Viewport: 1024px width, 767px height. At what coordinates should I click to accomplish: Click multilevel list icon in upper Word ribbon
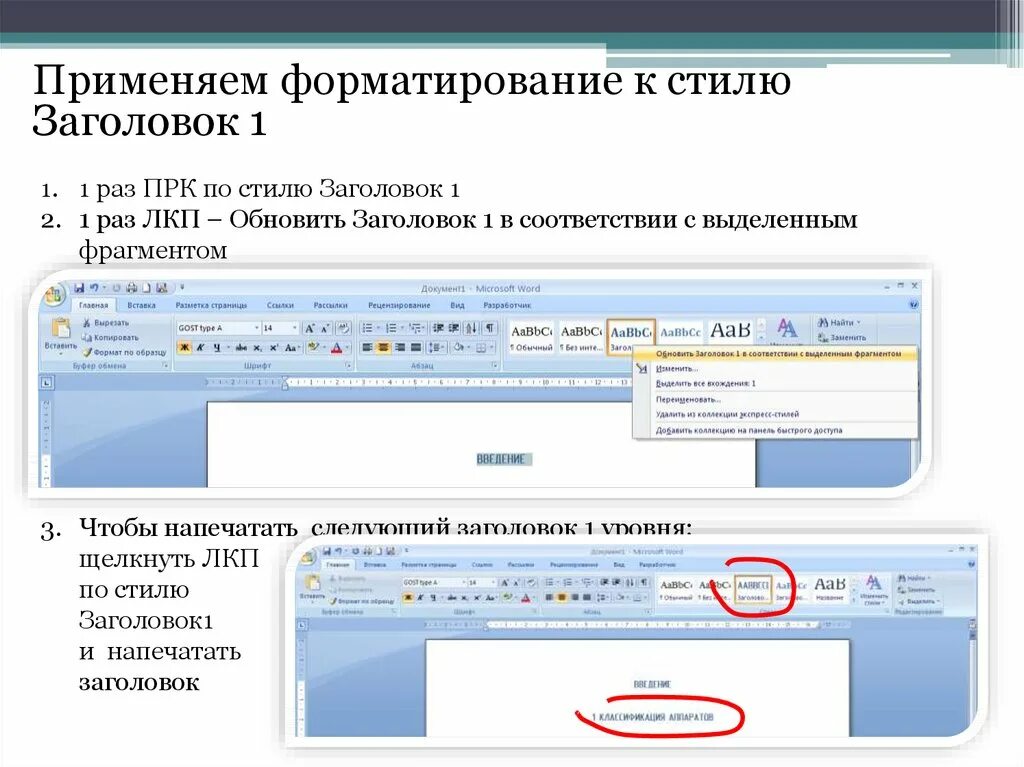[416, 328]
